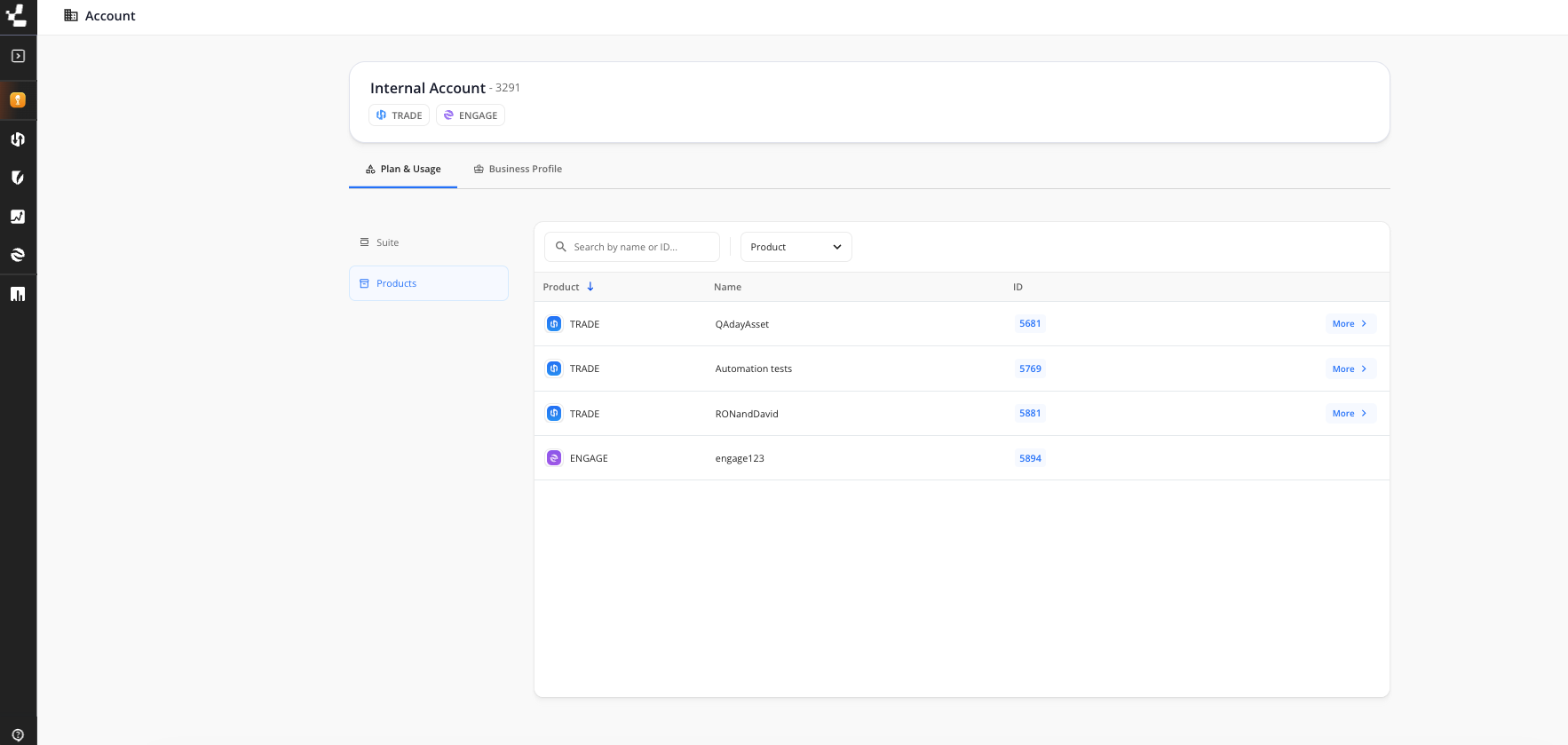Click the name engage123

click(x=740, y=458)
